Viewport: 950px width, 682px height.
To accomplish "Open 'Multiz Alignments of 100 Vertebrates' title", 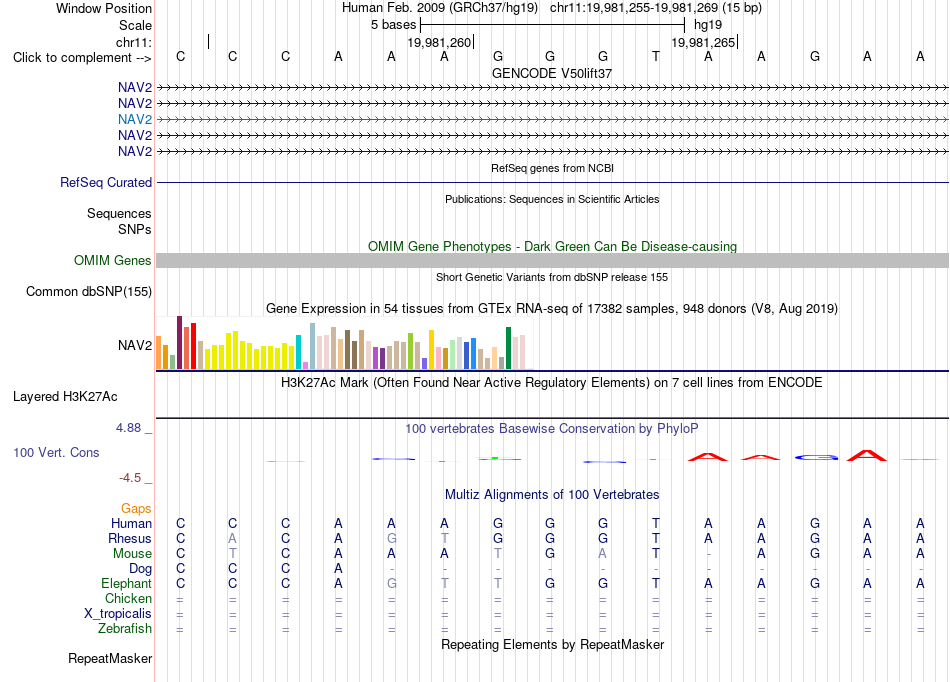I will (x=552, y=495).
